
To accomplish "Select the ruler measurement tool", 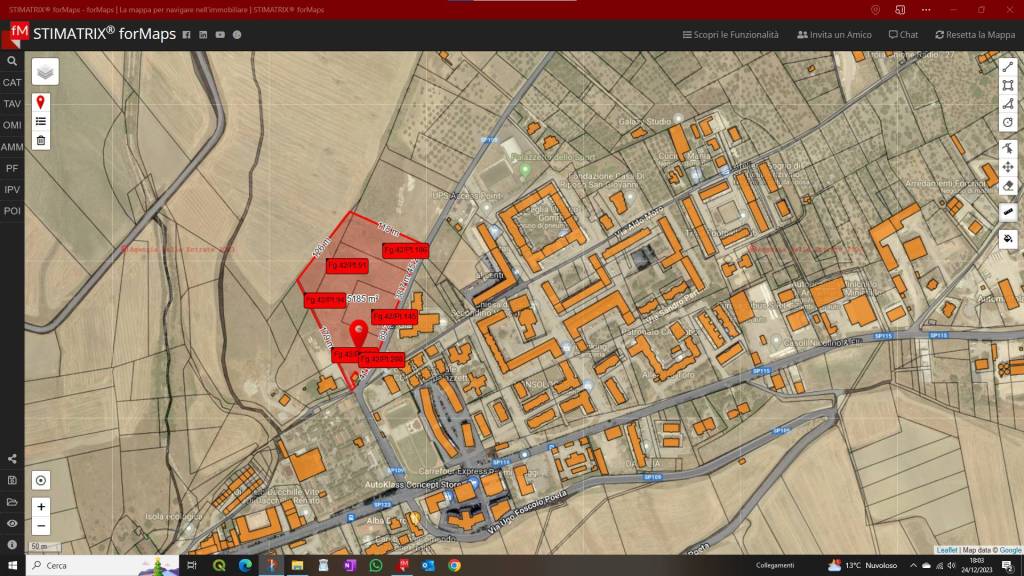I will (1008, 212).
